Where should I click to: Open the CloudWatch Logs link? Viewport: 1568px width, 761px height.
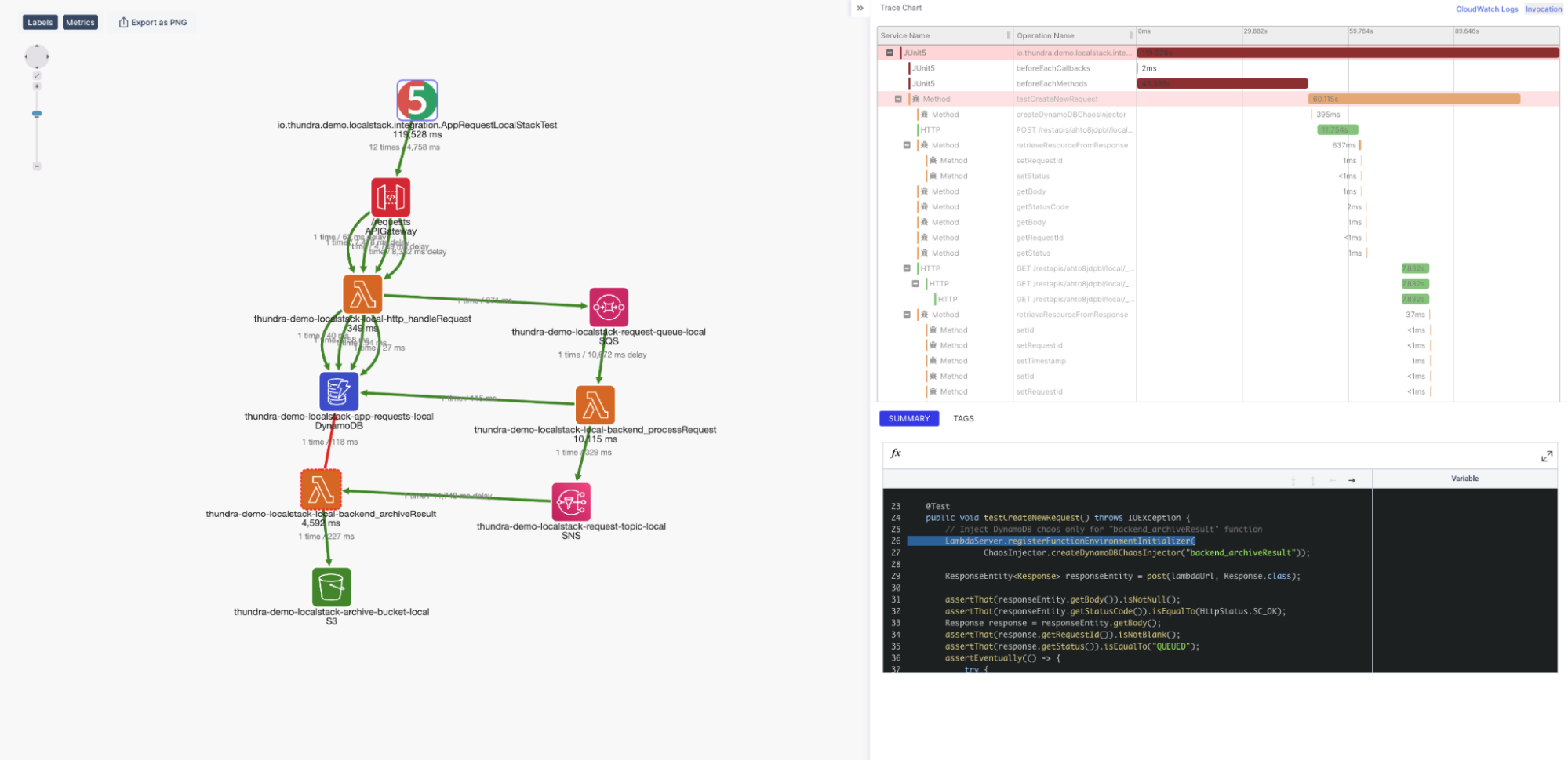coord(1486,9)
